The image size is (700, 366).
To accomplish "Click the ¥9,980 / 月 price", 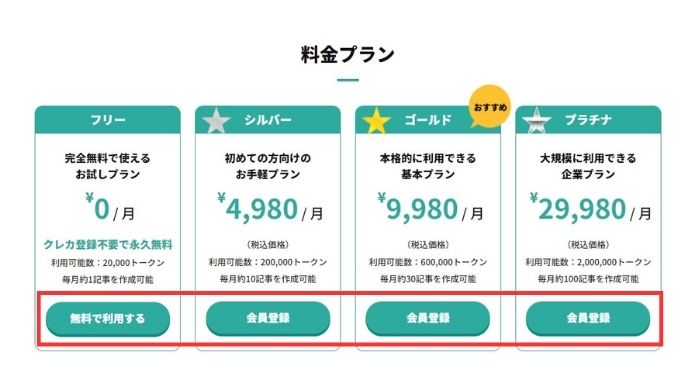I will 430,208.
